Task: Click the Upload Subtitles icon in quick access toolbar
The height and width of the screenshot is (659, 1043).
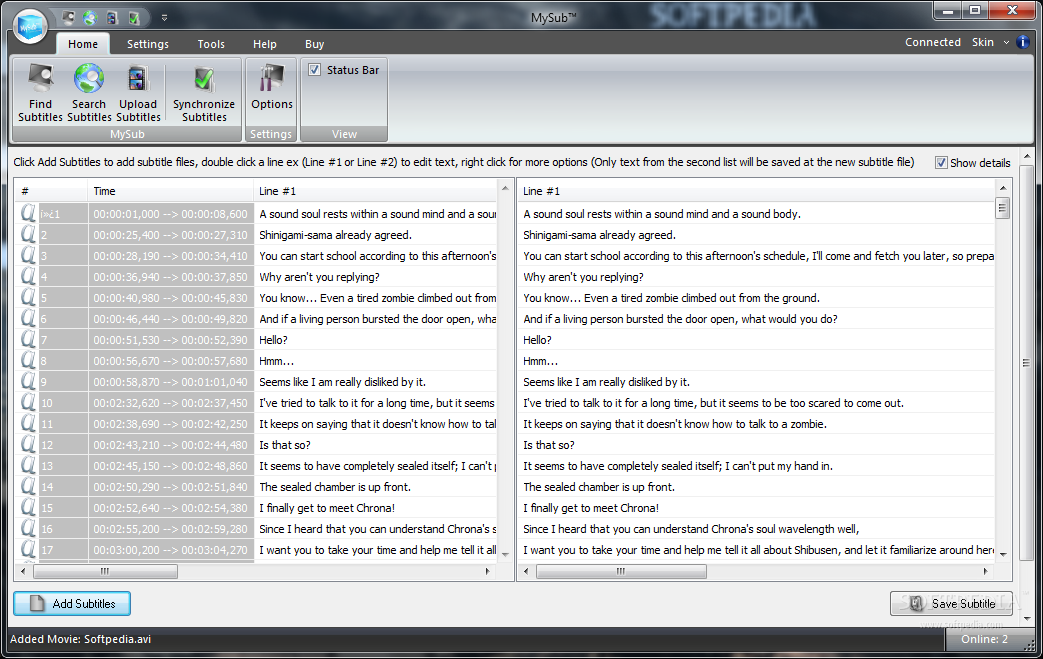Action: [112, 17]
